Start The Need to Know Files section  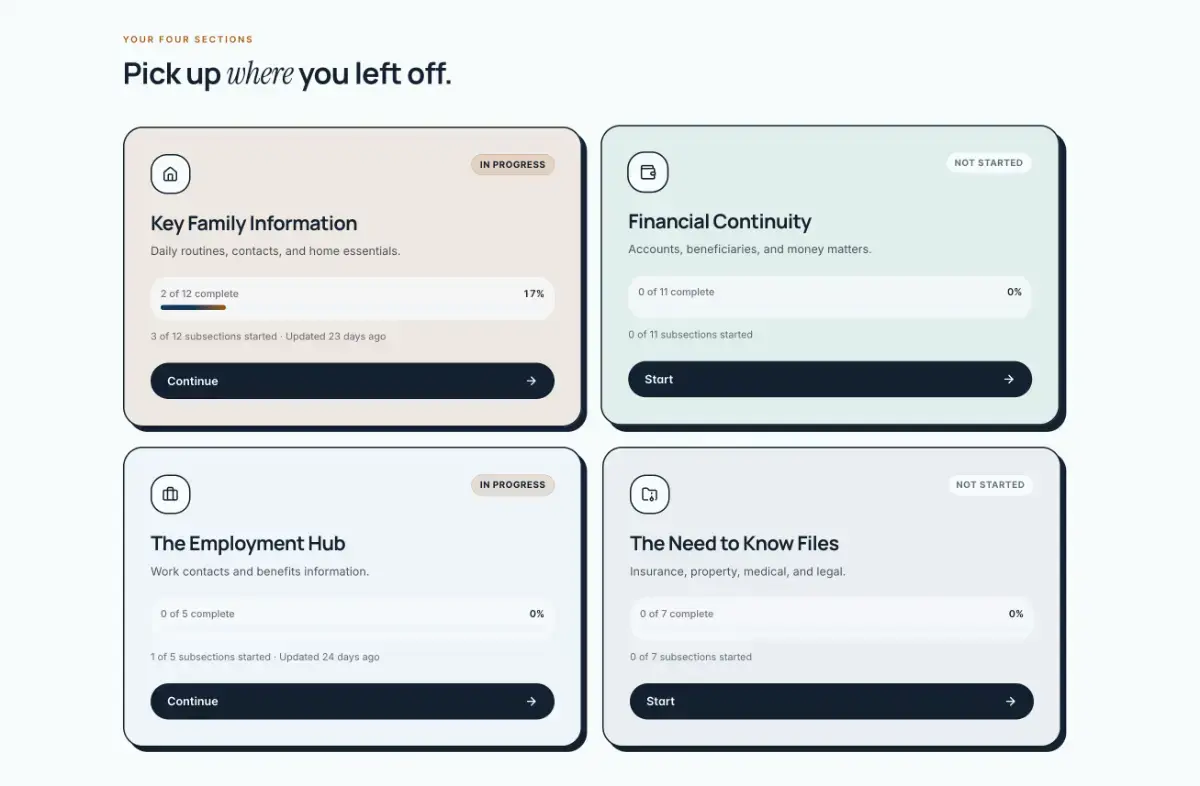[831, 701]
